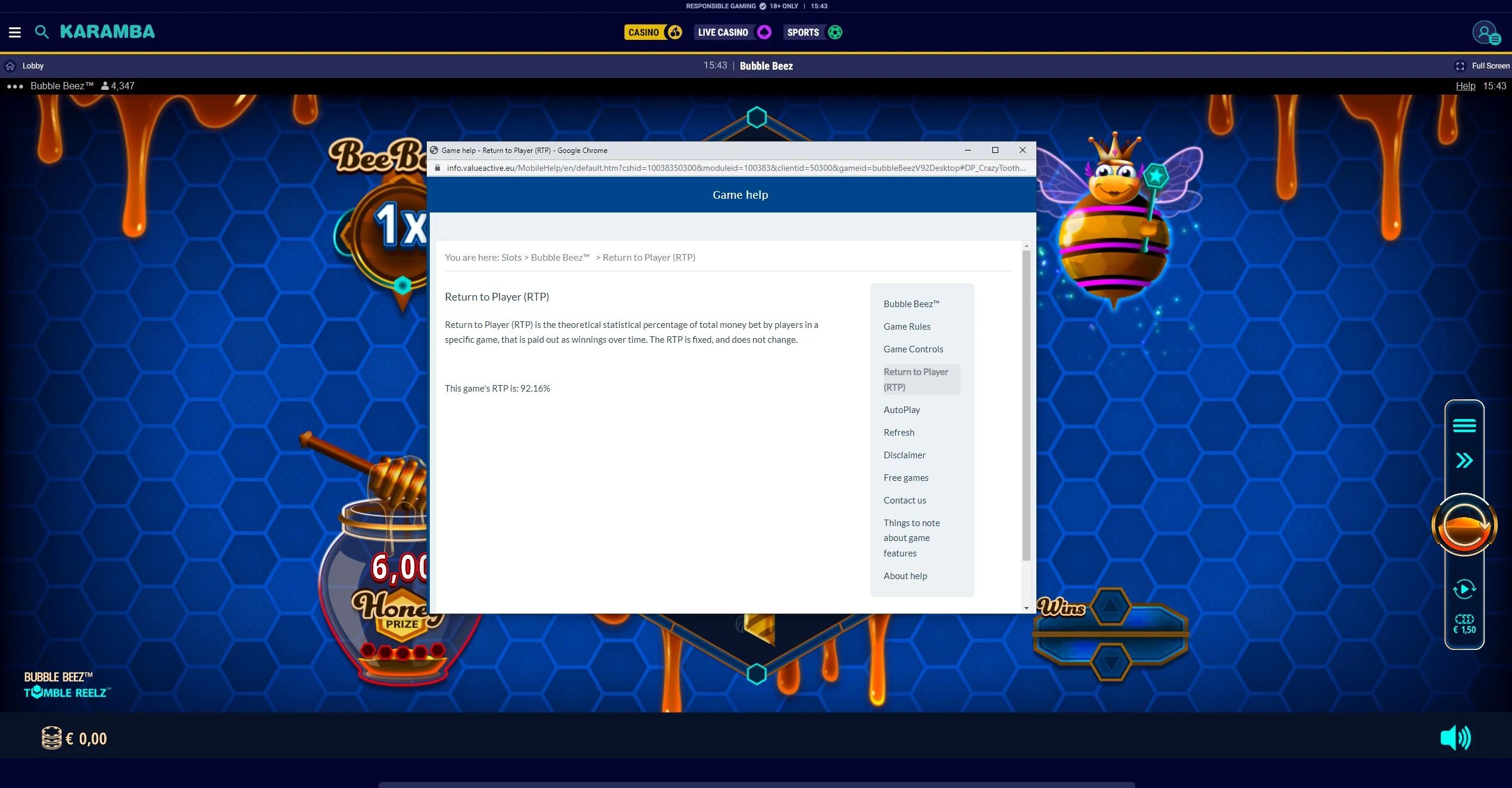Screen dimensions: 1512x788
Task: Open Game Rules in help sidebar
Action: pos(907,326)
